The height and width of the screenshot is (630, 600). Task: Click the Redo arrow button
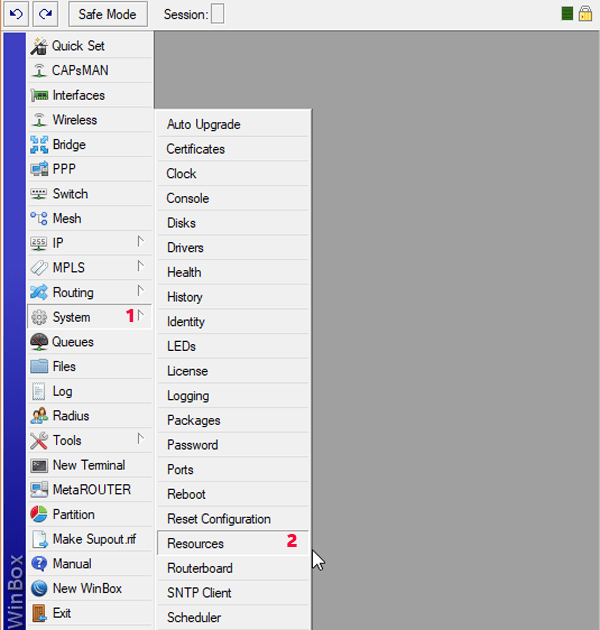pyautogui.click(x=45, y=14)
